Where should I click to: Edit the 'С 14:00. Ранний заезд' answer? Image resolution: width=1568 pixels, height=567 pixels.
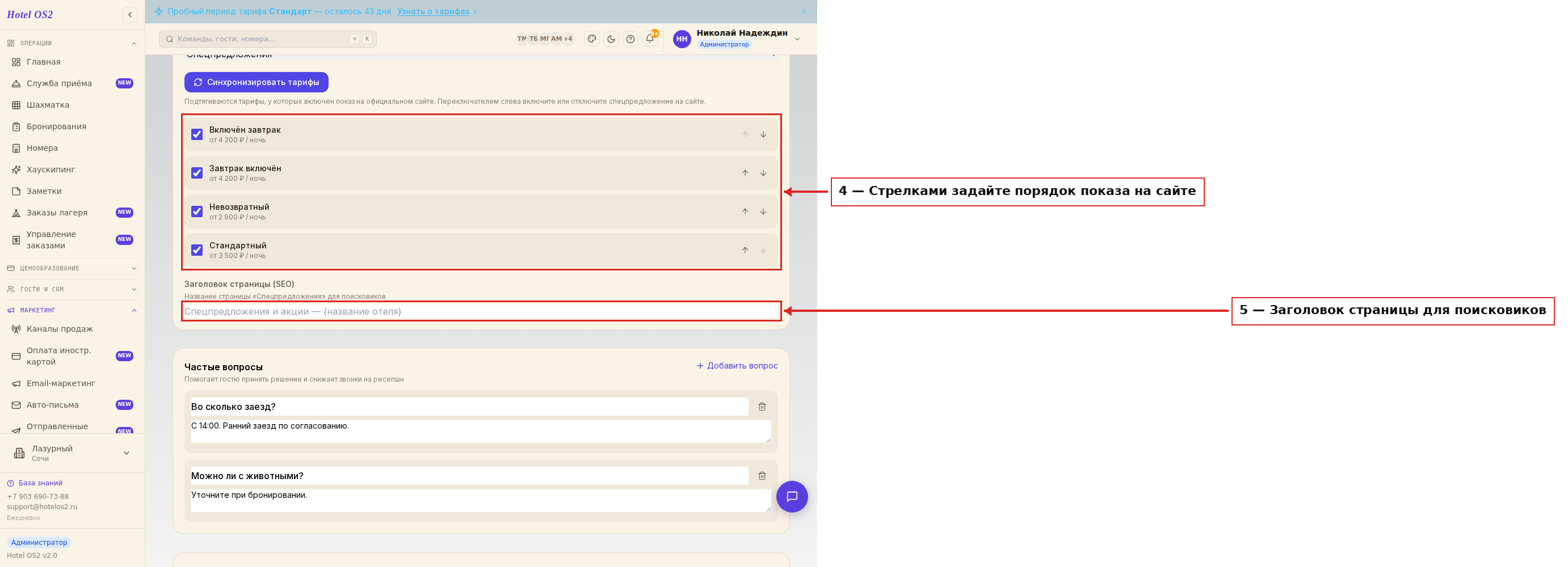[481, 431]
